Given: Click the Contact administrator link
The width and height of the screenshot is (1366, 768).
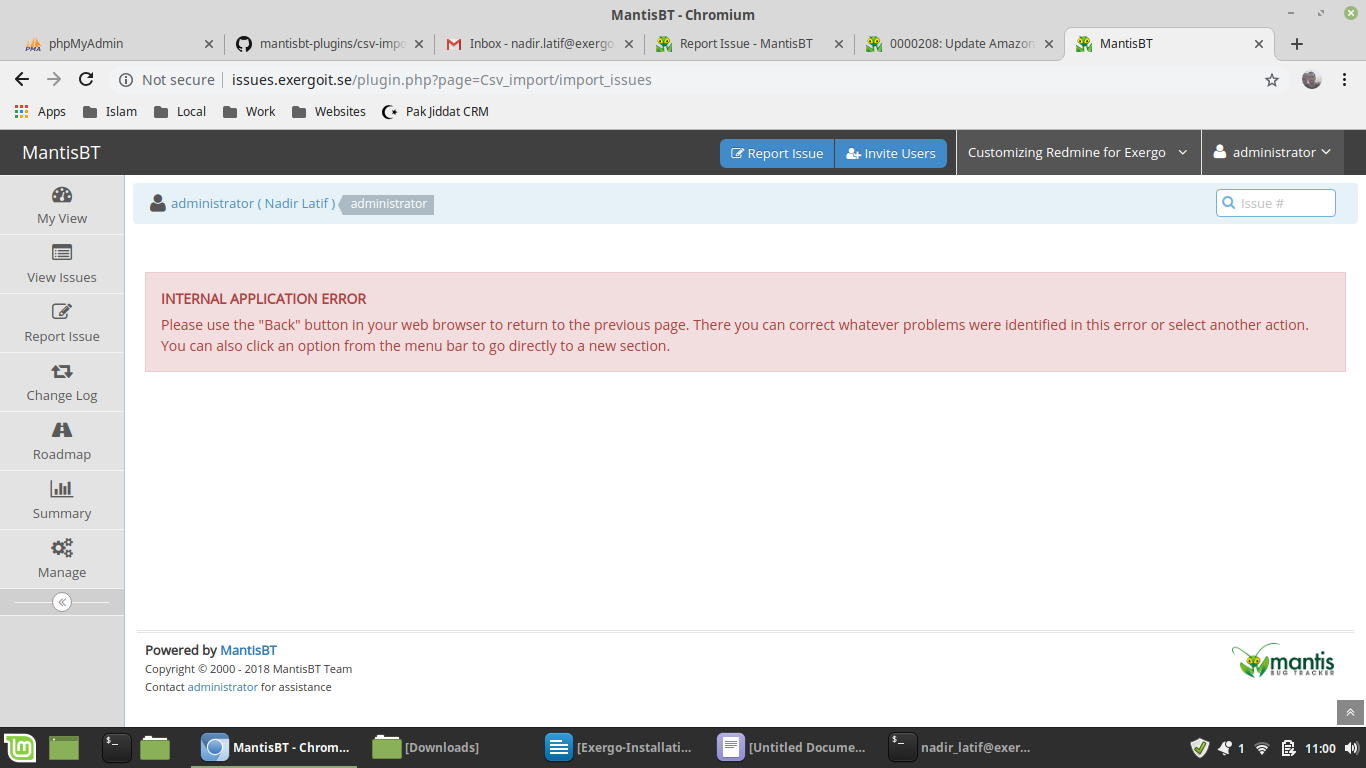Looking at the screenshot, I should click(222, 687).
